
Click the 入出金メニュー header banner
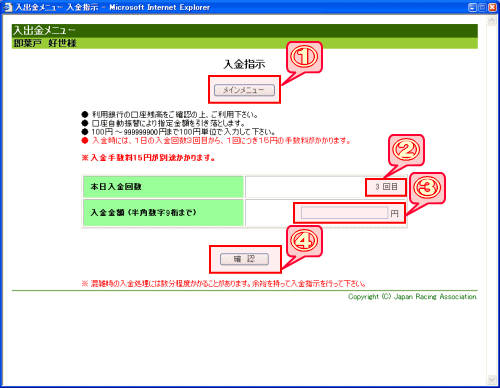coord(245,31)
